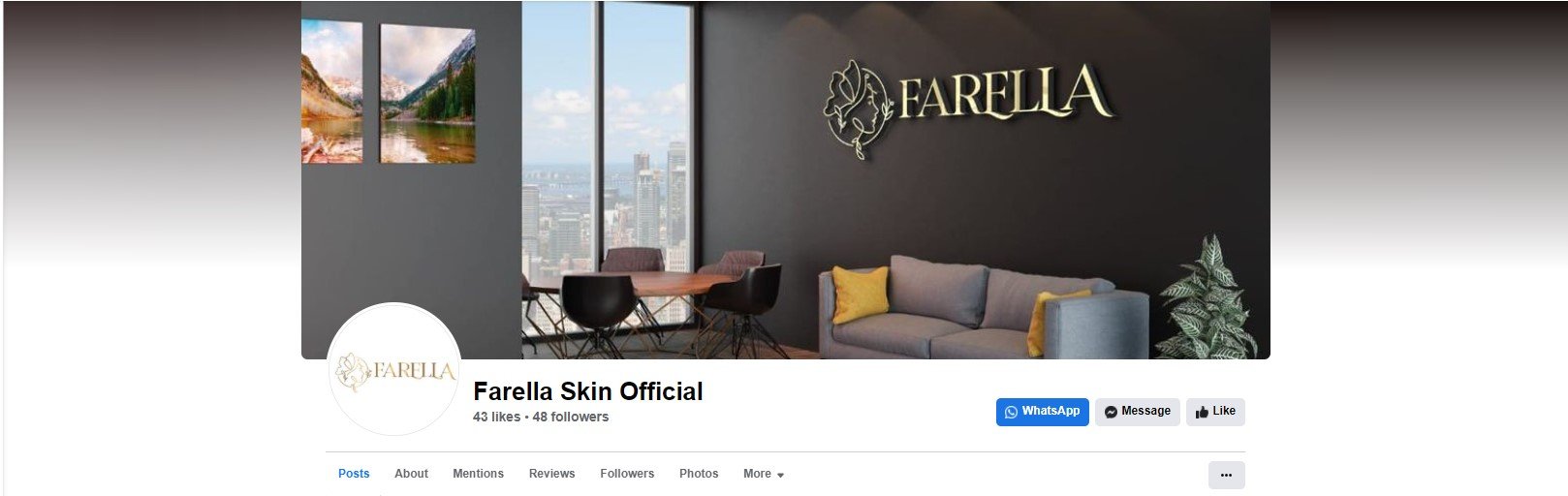This screenshot has height=496, width=1568.
Task: Send a message via Message button
Action: pos(1138,412)
